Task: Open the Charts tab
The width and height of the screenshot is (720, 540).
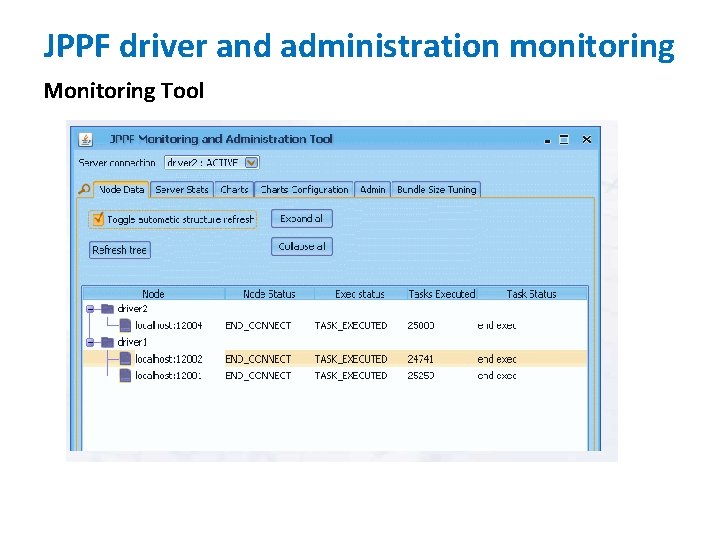Action: point(234,189)
